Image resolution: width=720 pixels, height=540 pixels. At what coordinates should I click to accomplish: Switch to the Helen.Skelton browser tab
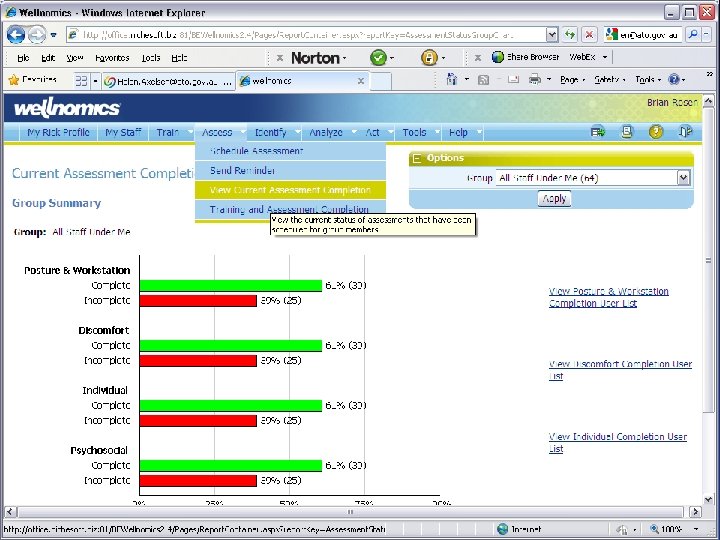click(x=168, y=81)
